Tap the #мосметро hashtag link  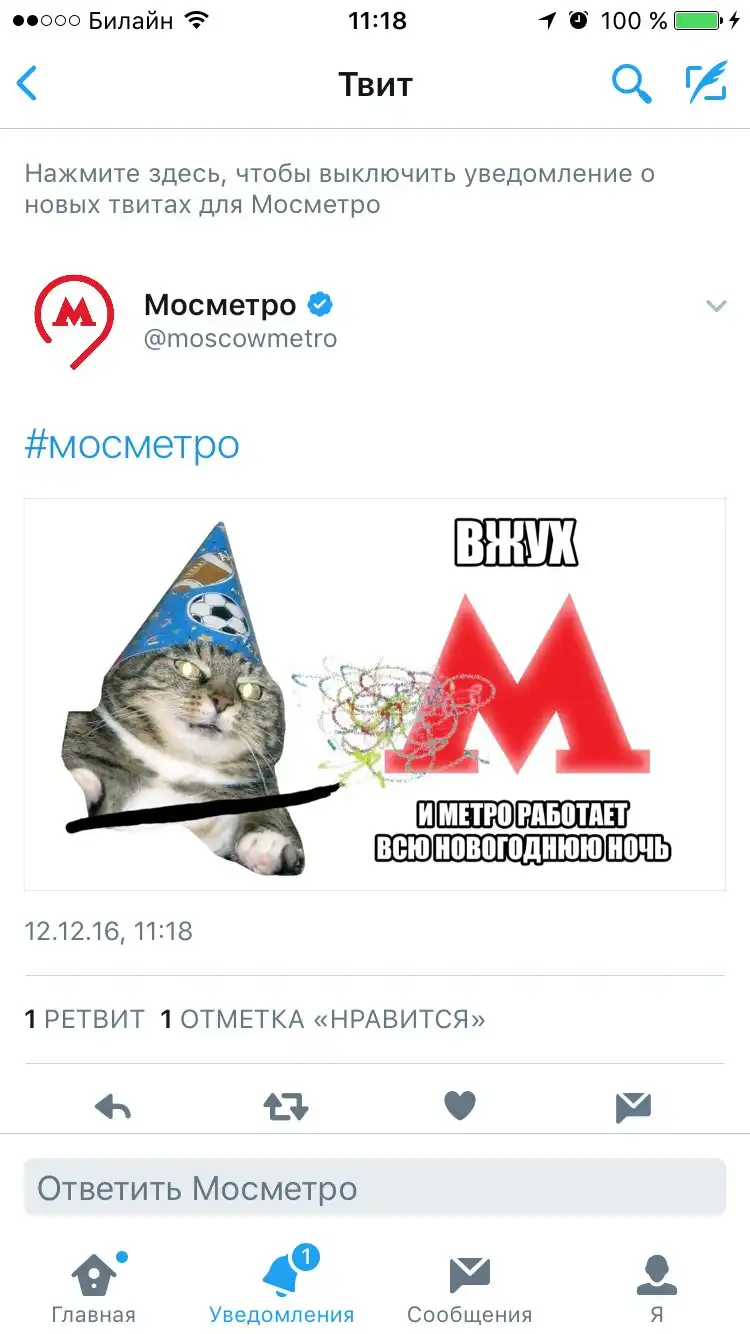pyautogui.click(x=132, y=445)
